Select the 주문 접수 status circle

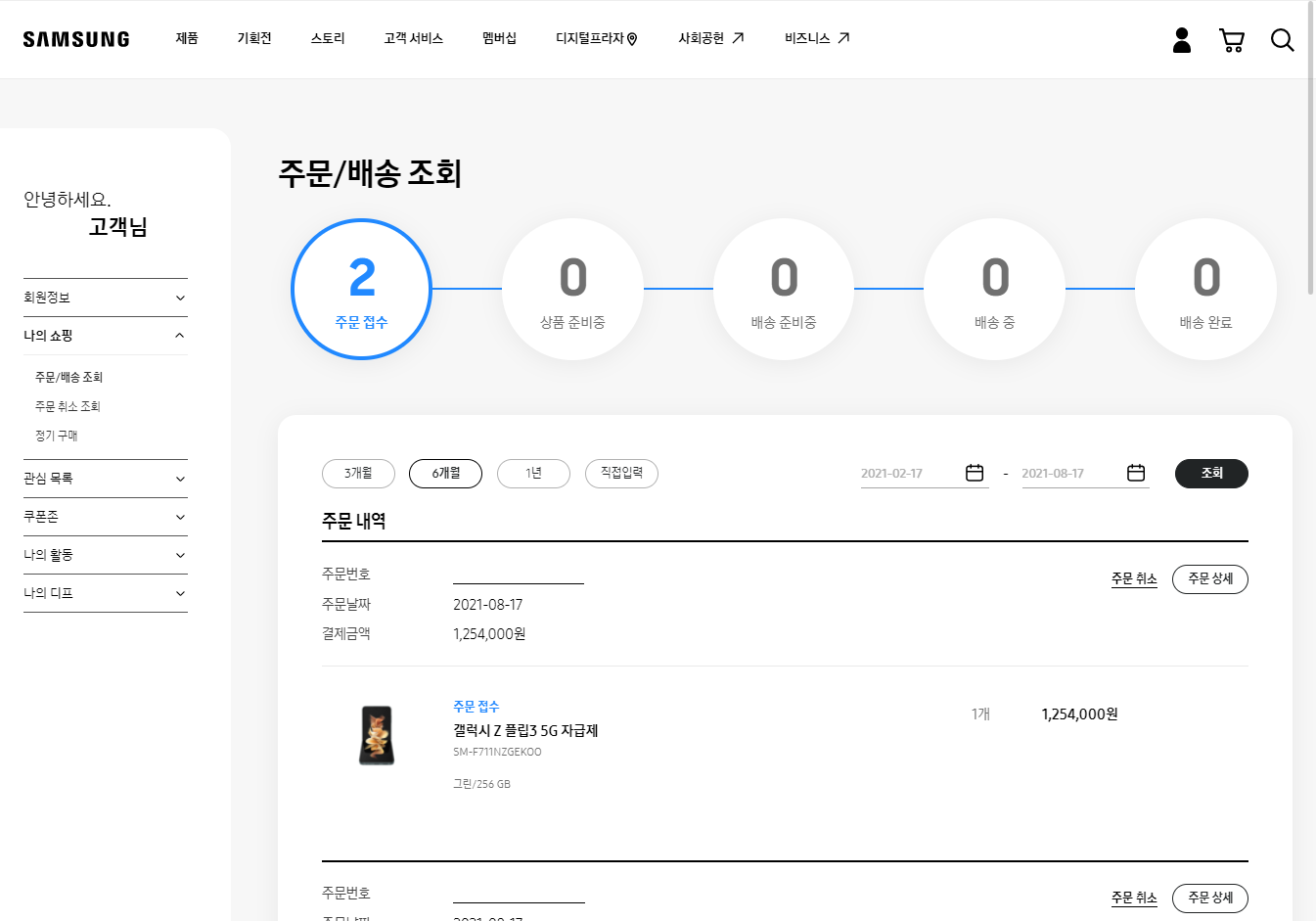click(362, 289)
